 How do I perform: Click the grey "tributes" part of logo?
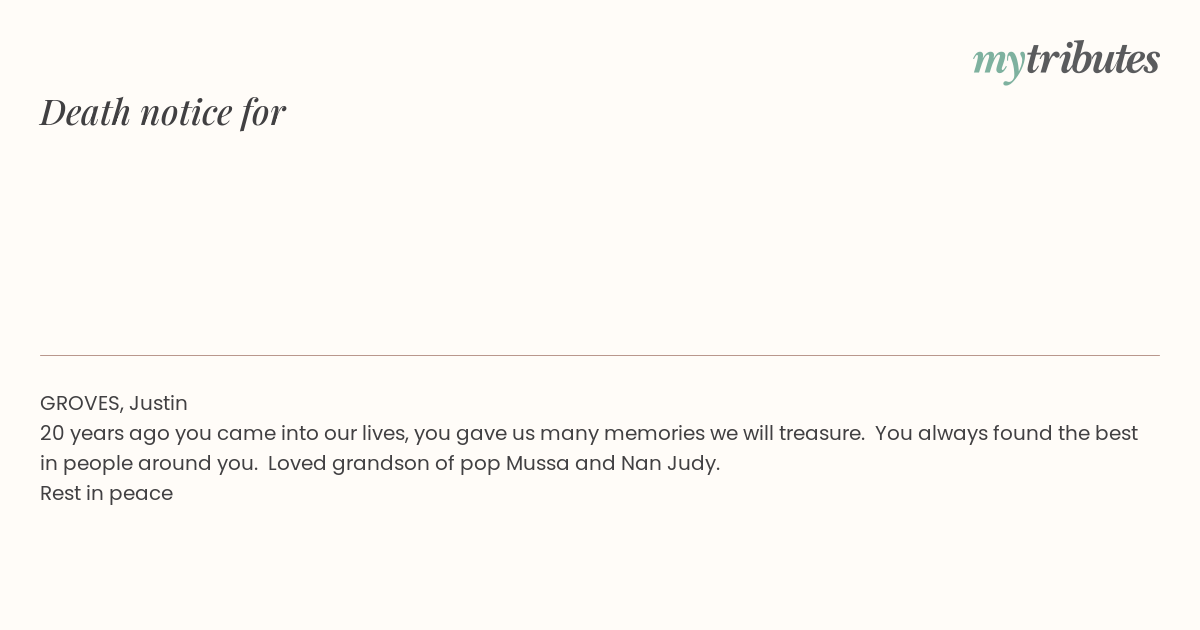click(x=1093, y=59)
